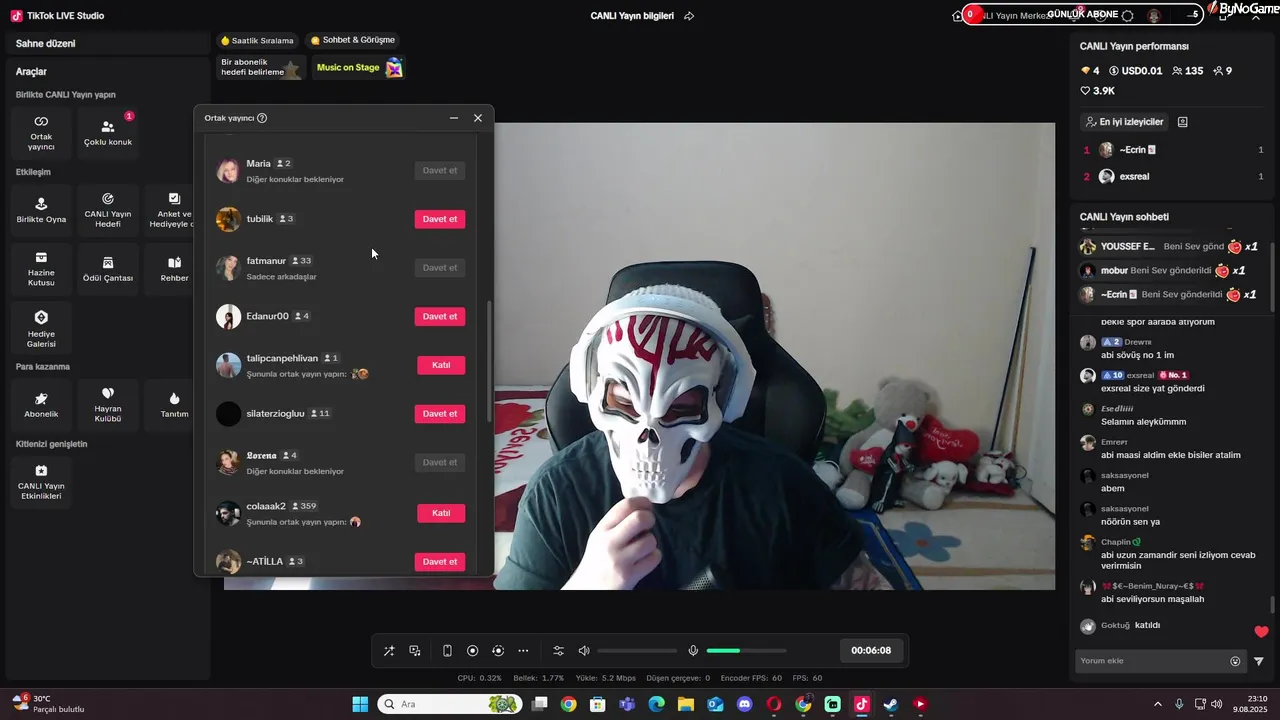1280x720 pixels.
Task: Join talipcanpehlivan with Katıl
Action: (x=441, y=365)
